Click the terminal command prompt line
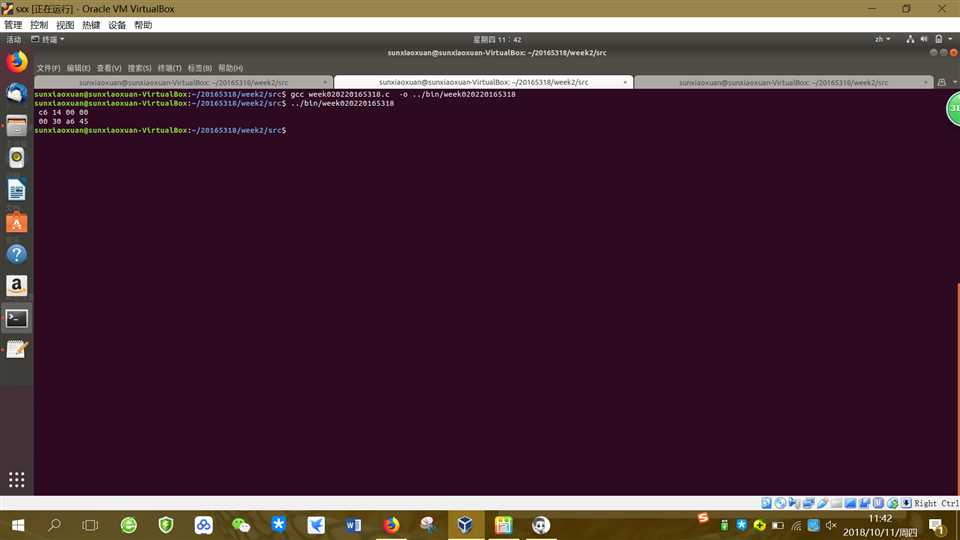Viewport: 960px width, 540px height. point(160,130)
